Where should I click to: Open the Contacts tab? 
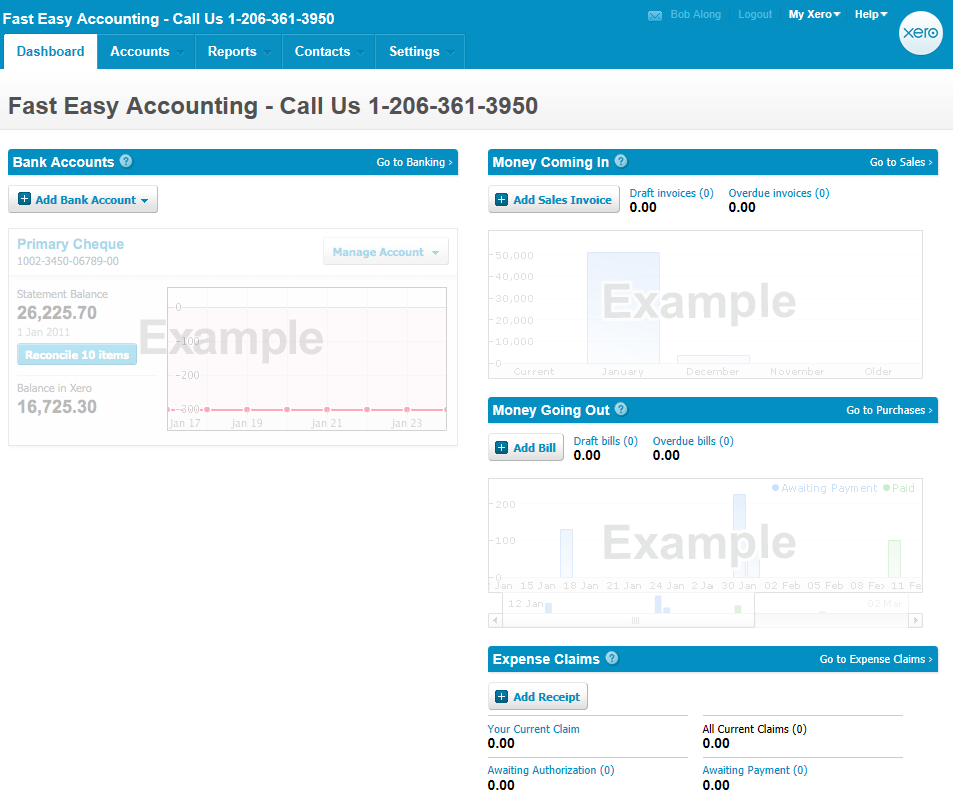[x=323, y=51]
